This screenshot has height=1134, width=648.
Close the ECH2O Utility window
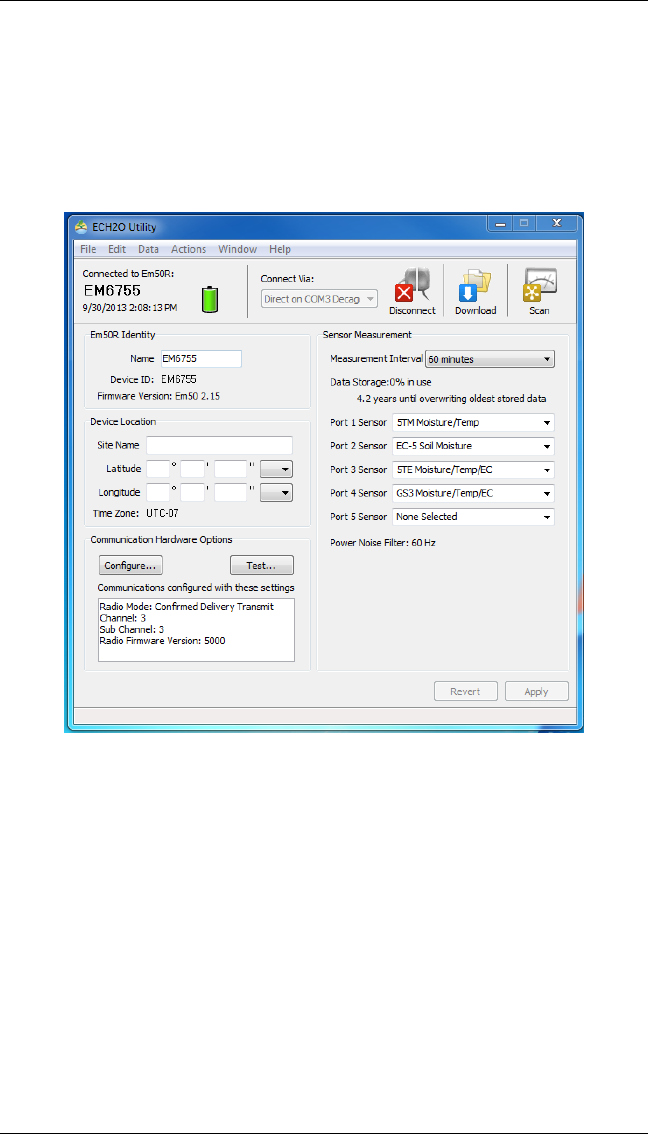coord(557,225)
